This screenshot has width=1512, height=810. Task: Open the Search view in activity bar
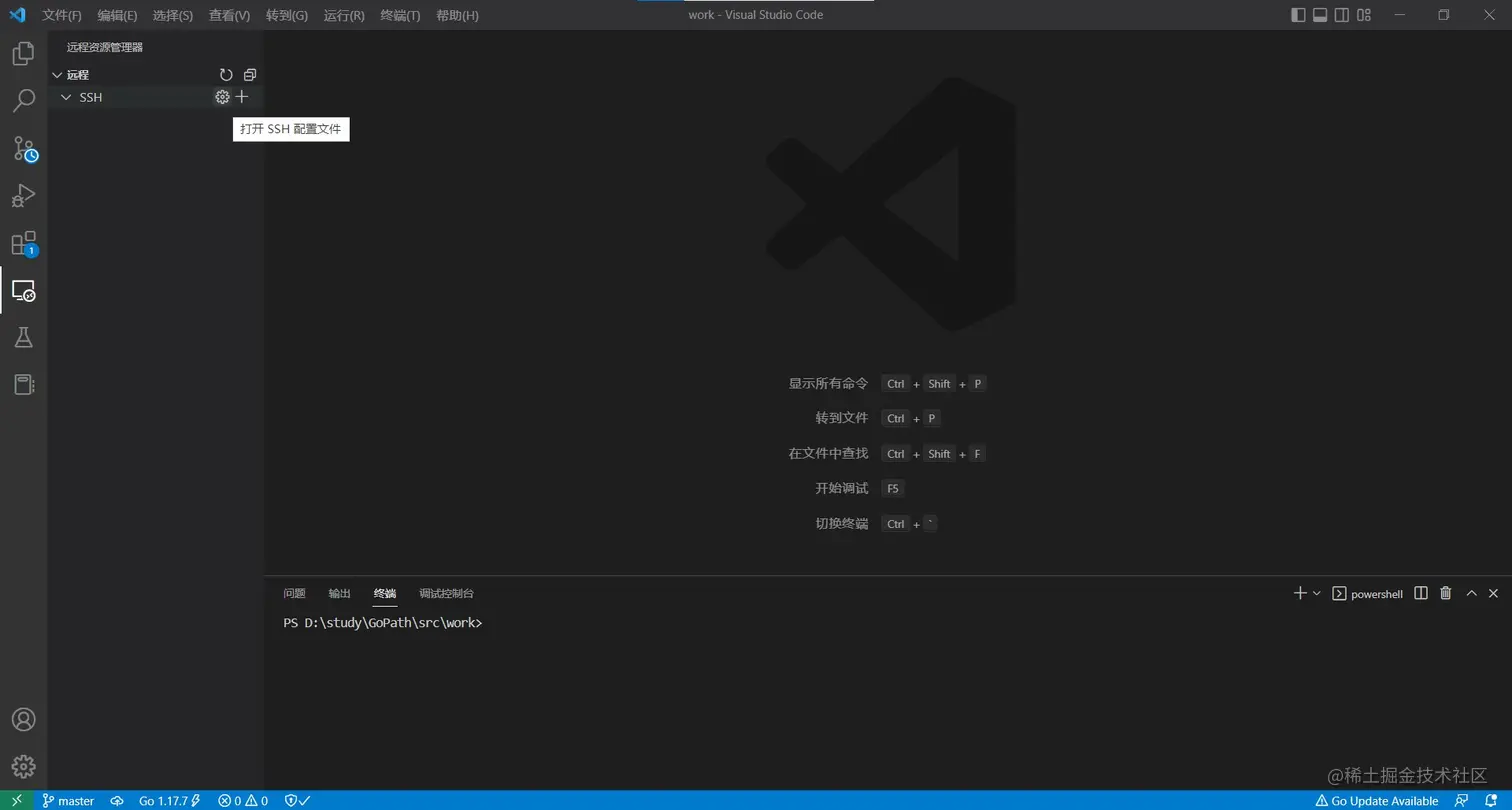point(23,100)
